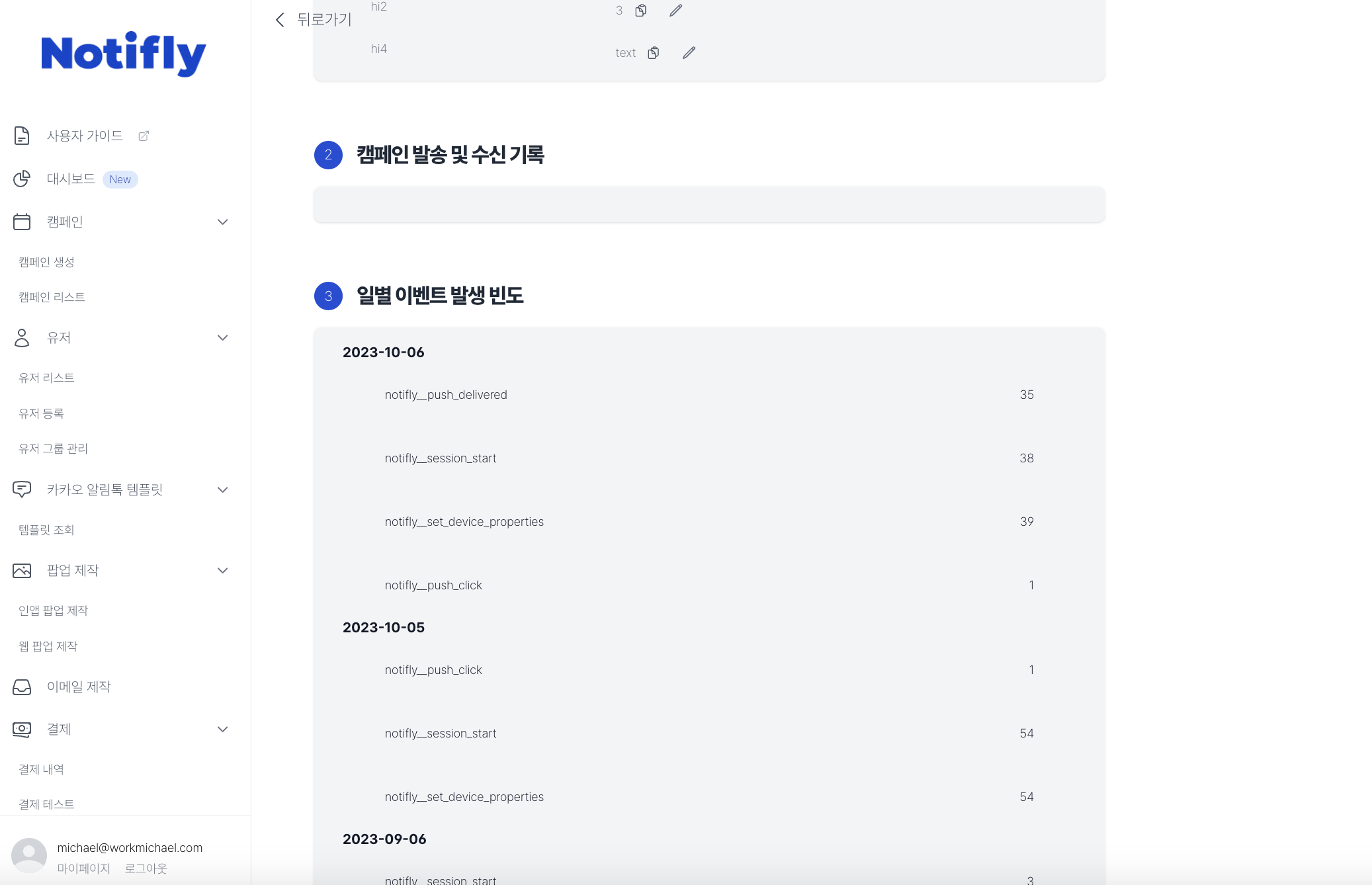
Task: Click the 캠페인 calendar icon
Action: point(22,222)
